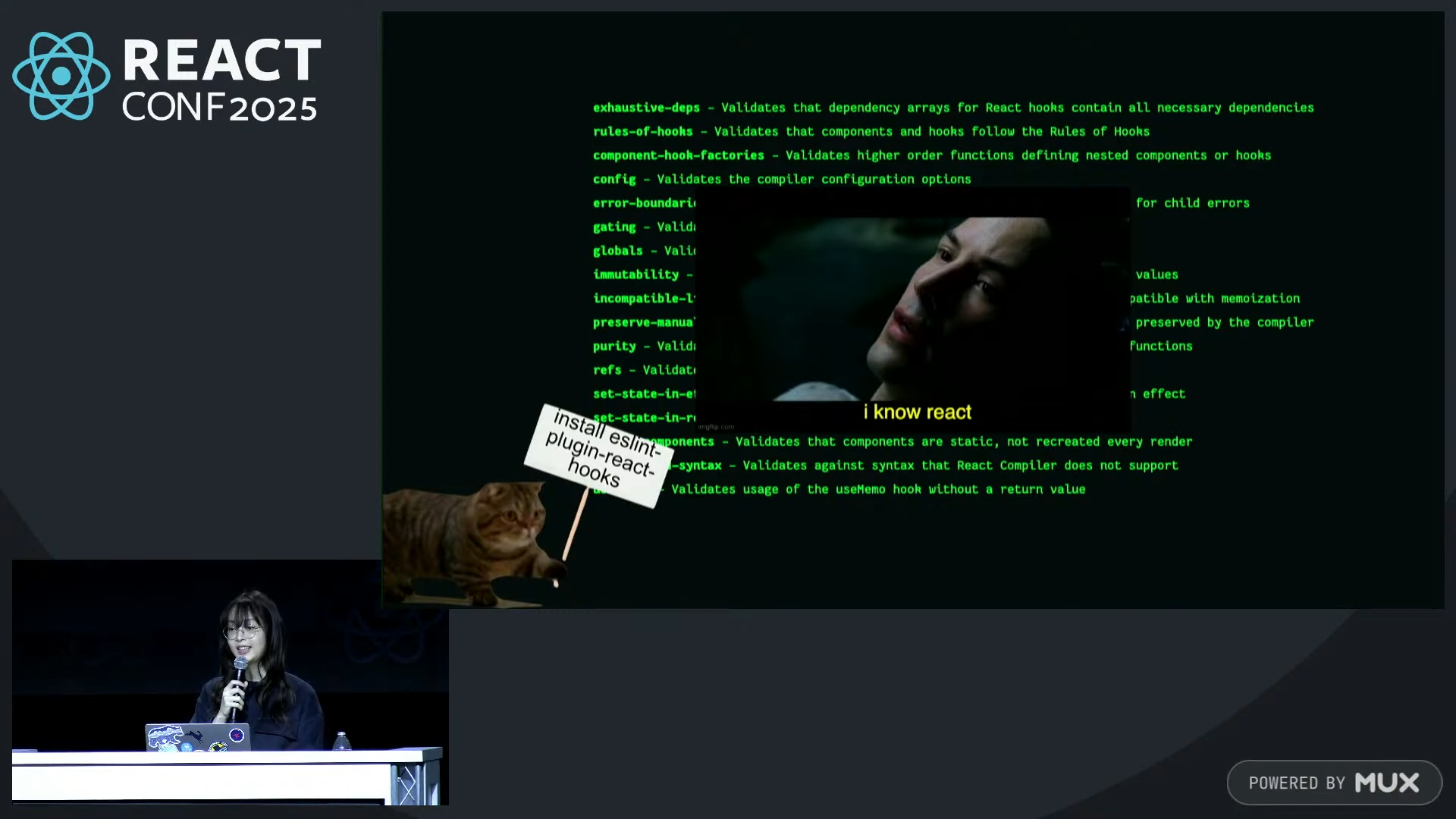The height and width of the screenshot is (819, 1456).
Task: Click the gating rule name
Action: (614, 227)
